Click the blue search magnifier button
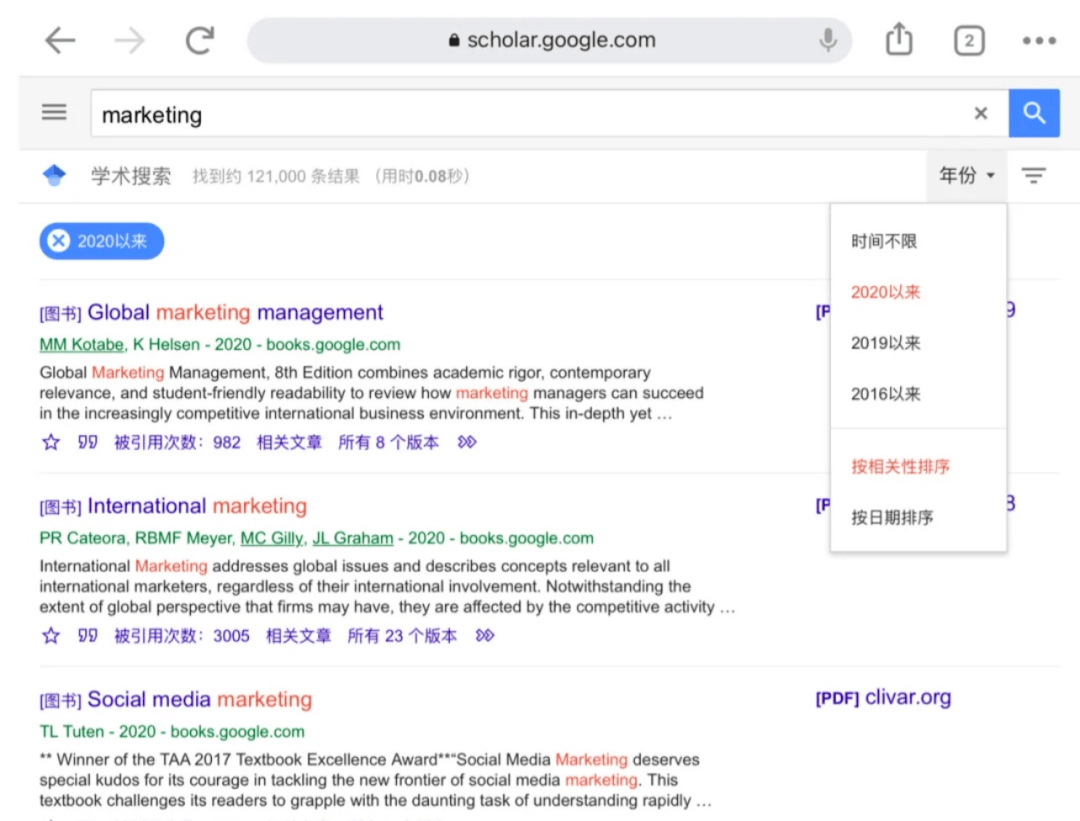 [1034, 113]
